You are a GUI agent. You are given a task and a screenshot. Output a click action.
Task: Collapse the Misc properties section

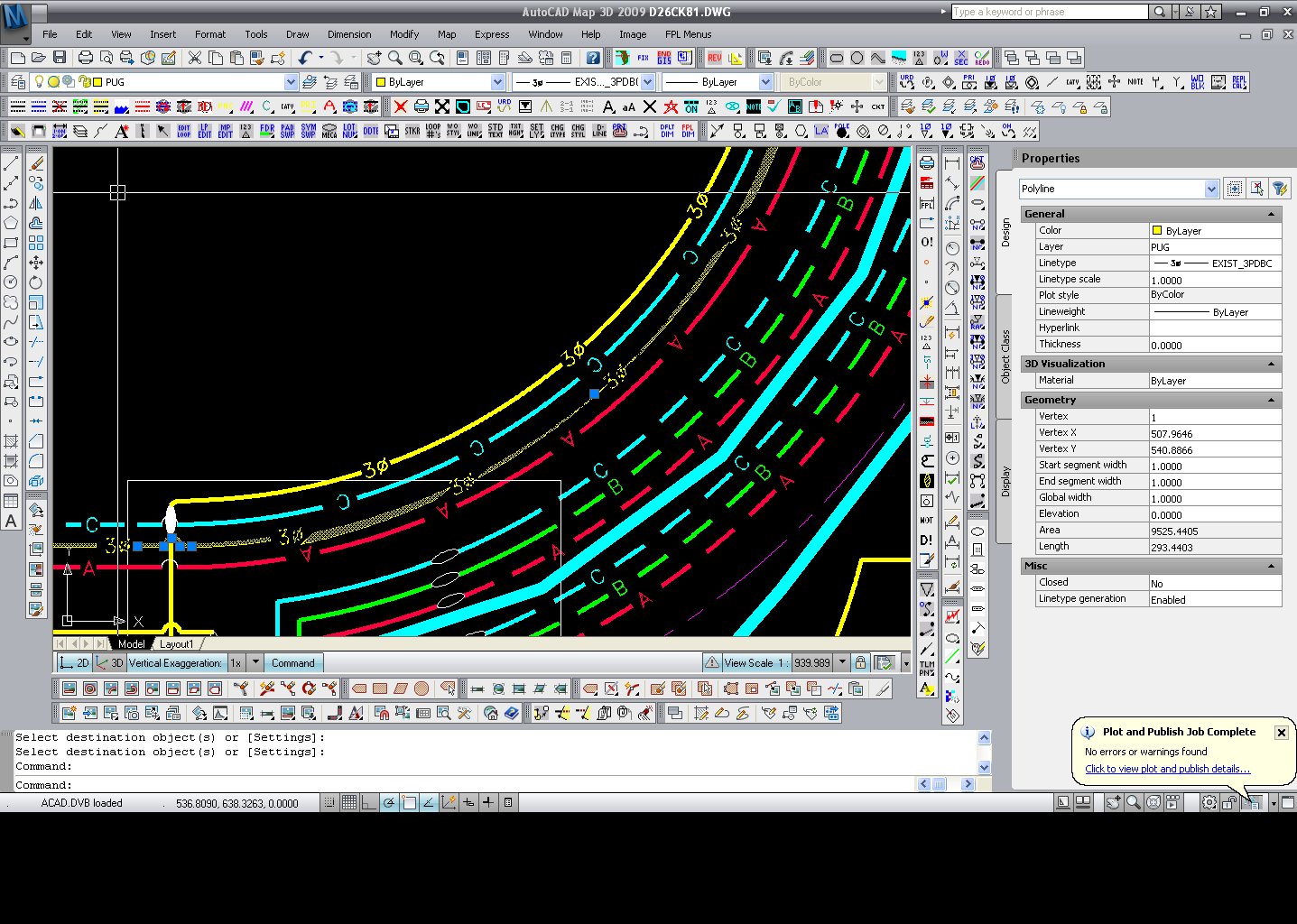1272,566
